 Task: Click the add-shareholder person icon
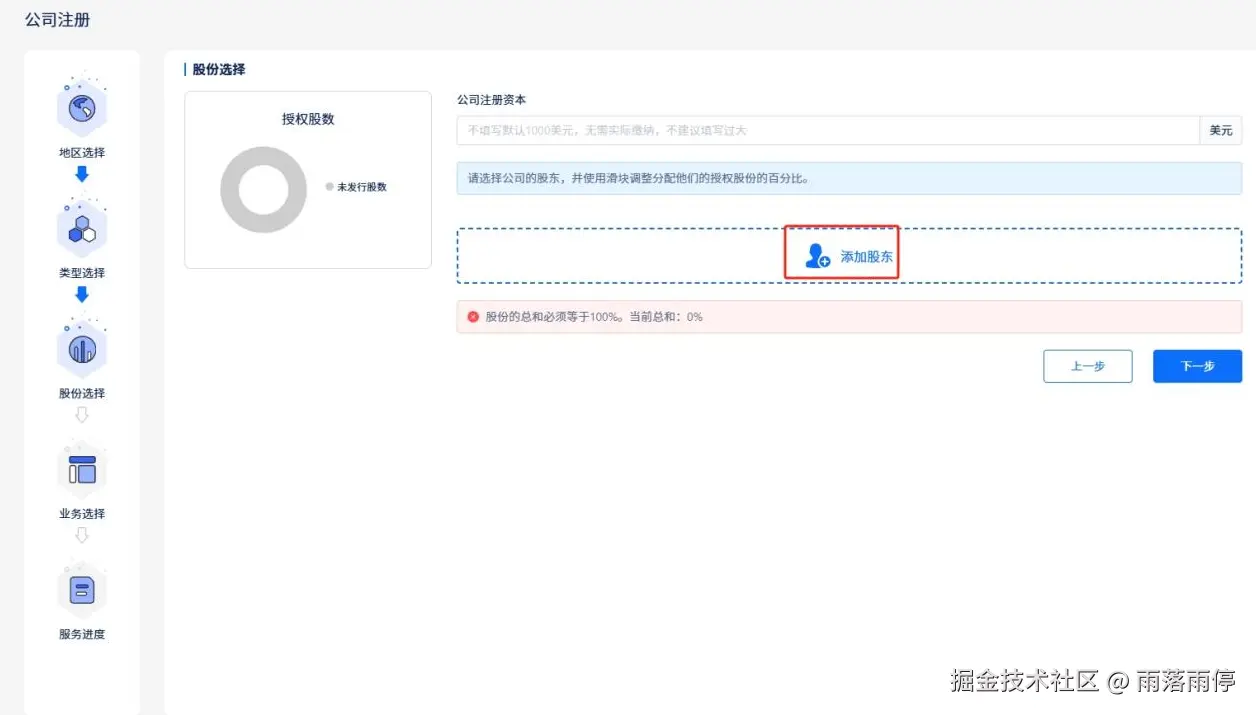click(817, 256)
